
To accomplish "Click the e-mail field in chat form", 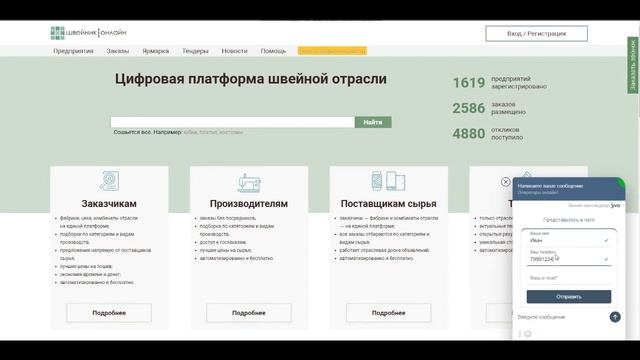I will pyautogui.click(x=569, y=278).
